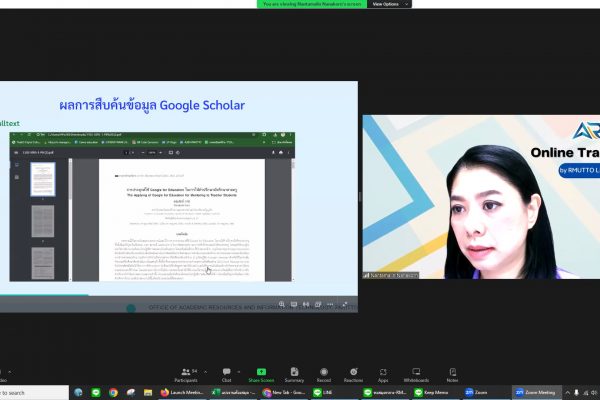The width and height of the screenshot is (600, 400).
Task: Select the Zoom Meeting taskbar window
Action: [x=536, y=392]
